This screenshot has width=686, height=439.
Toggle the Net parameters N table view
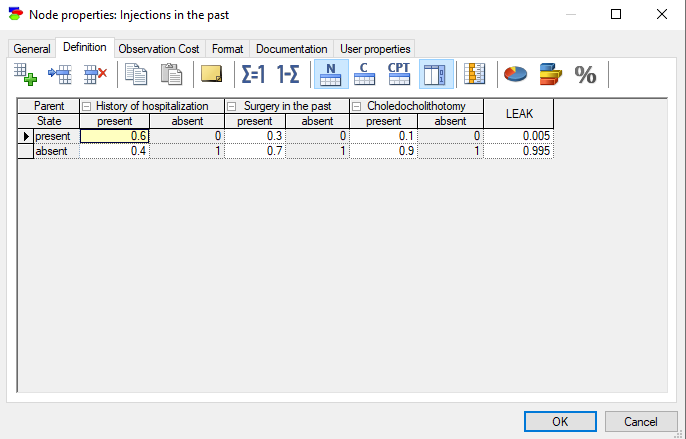331,74
